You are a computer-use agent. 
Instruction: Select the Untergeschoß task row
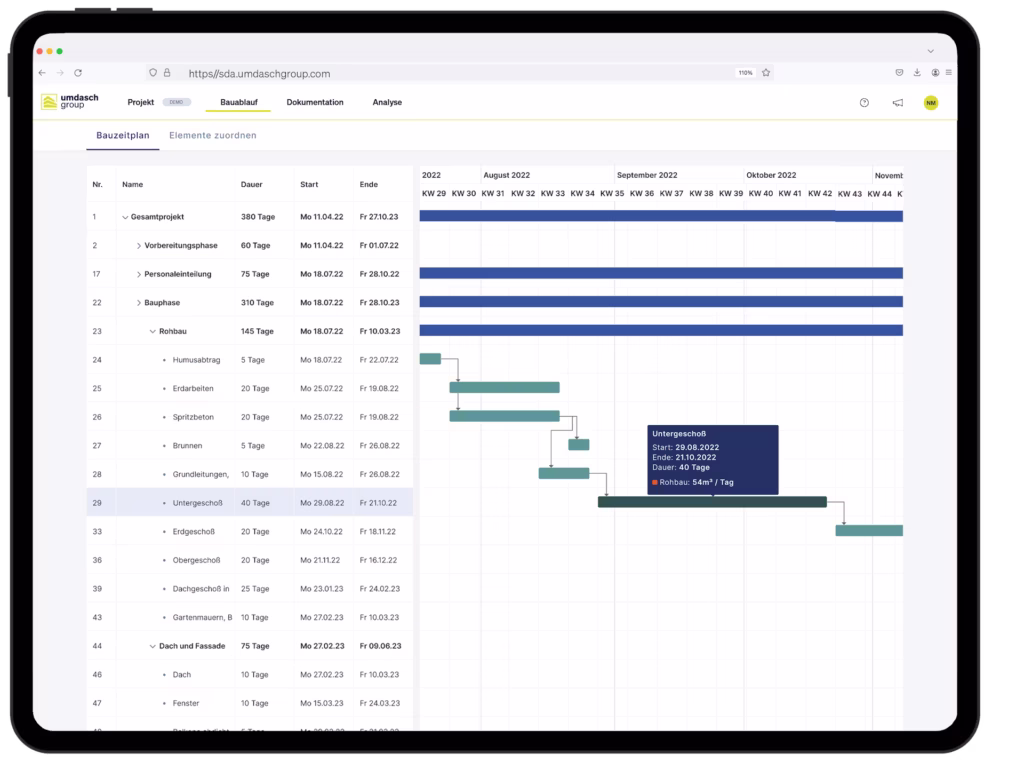[x=249, y=503]
